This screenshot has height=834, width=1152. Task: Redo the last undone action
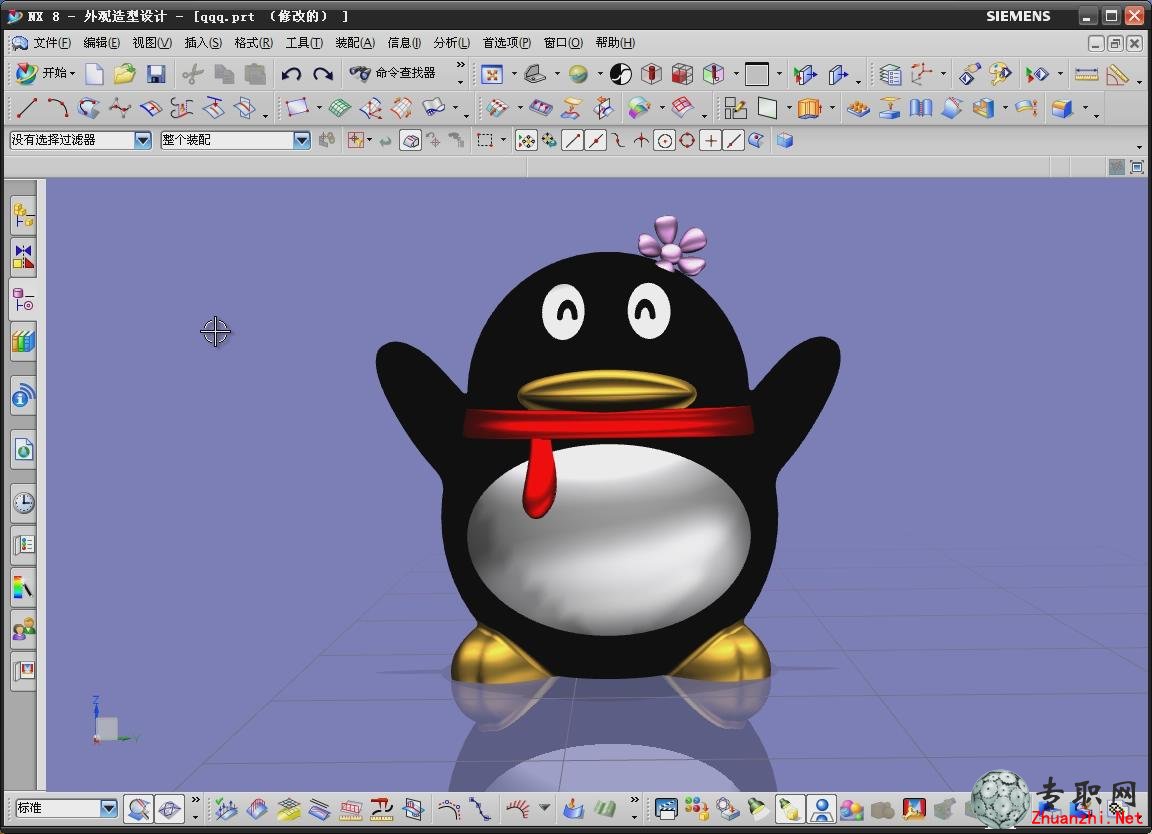click(323, 73)
